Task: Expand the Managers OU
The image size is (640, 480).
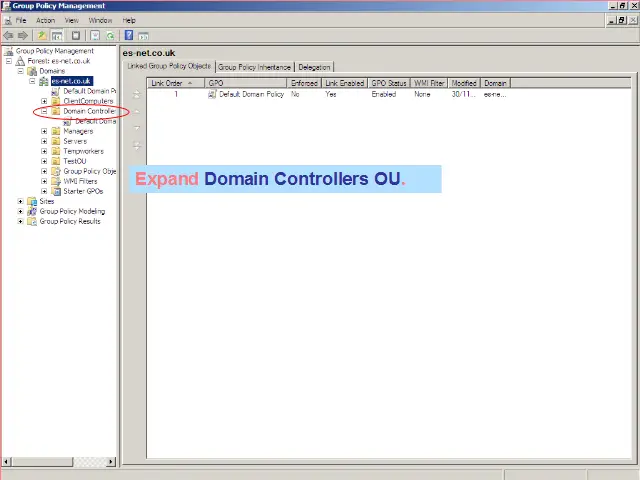Action: pos(44,131)
